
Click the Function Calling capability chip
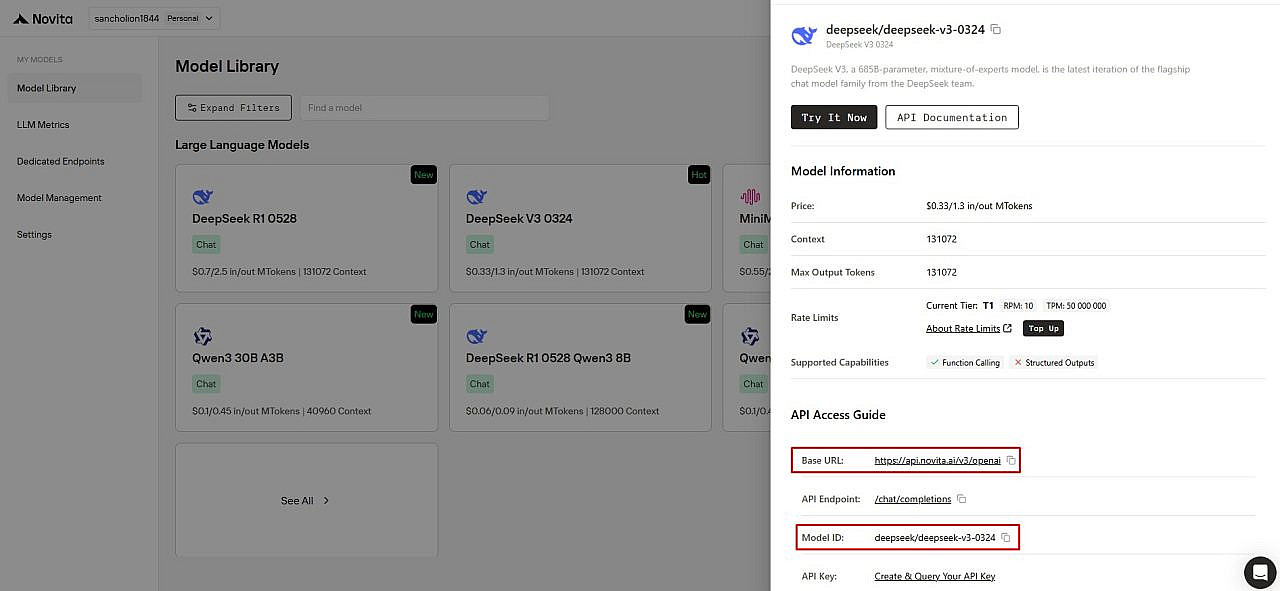(964, 363)
